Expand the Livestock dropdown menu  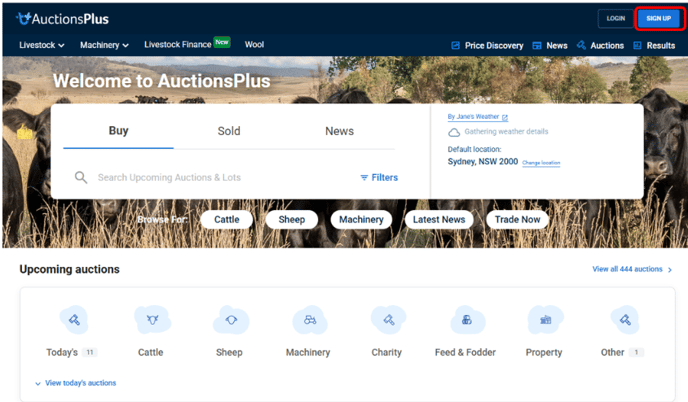point(42,45)
